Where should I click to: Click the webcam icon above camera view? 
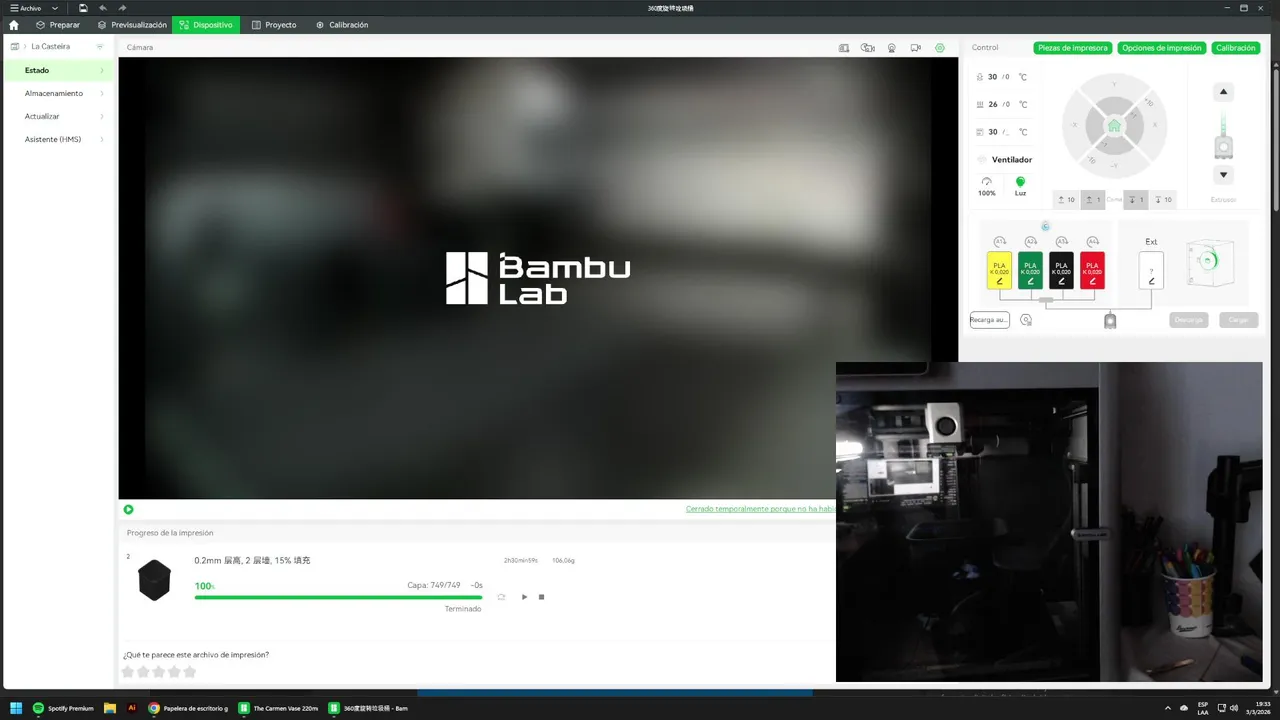pyautogui.click(x=891, y=47)
